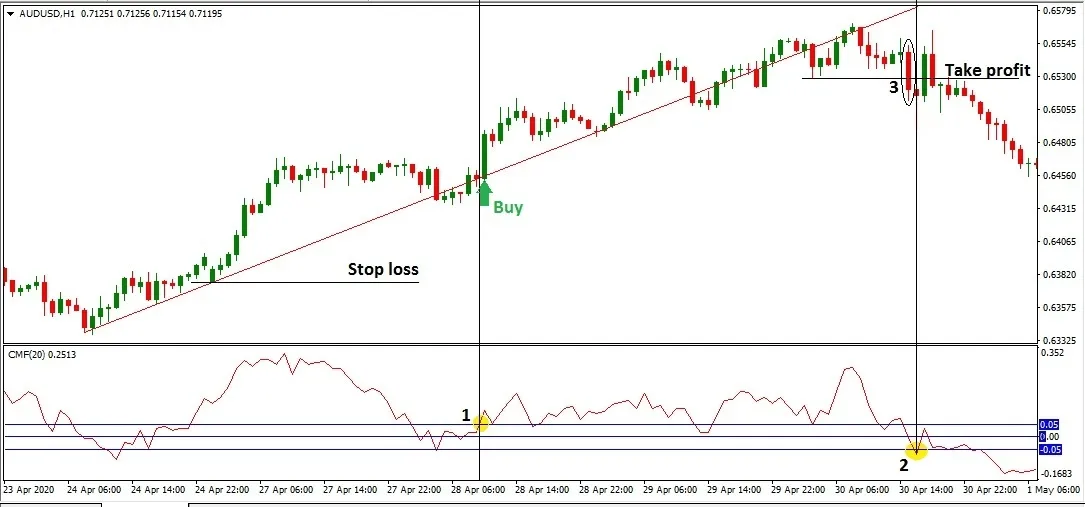Click the 0.63575 price axis label
The image size is (1085, 507).
pyautogui.click(x=1059, y=308)
